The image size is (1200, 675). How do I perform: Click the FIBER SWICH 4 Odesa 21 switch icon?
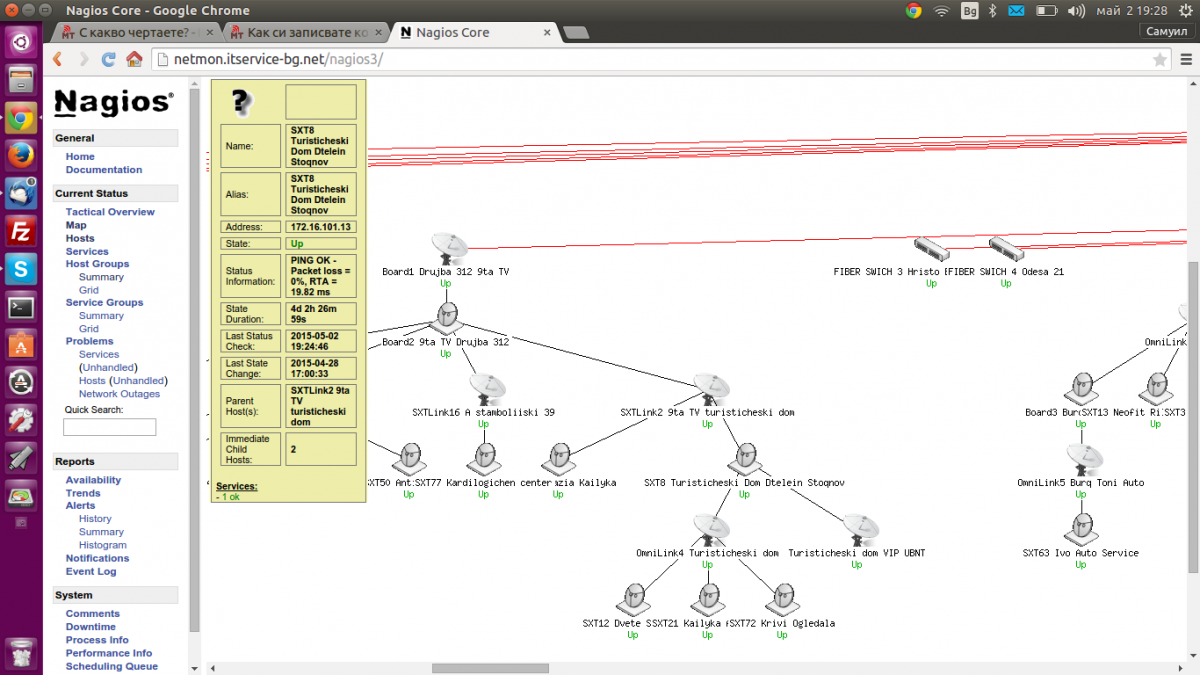pyautogui.click(x=1005, y=248)
